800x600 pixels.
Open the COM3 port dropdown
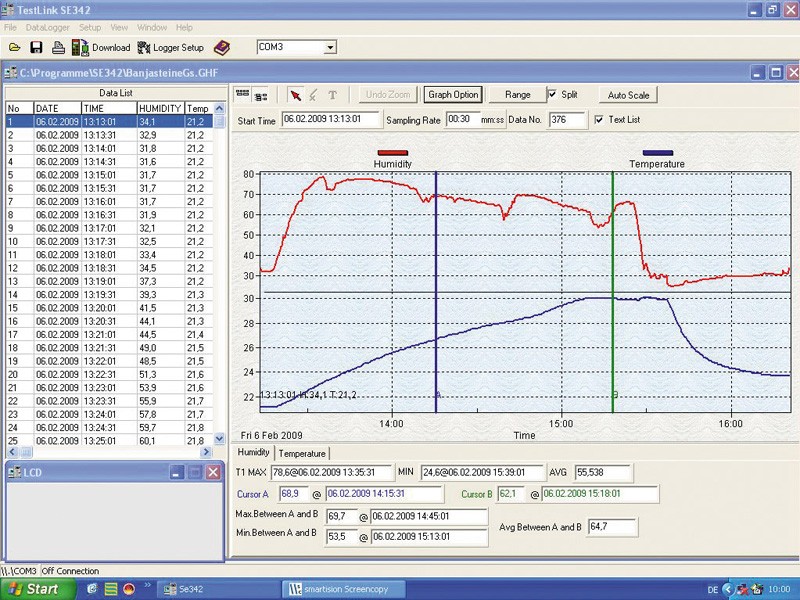330,47
